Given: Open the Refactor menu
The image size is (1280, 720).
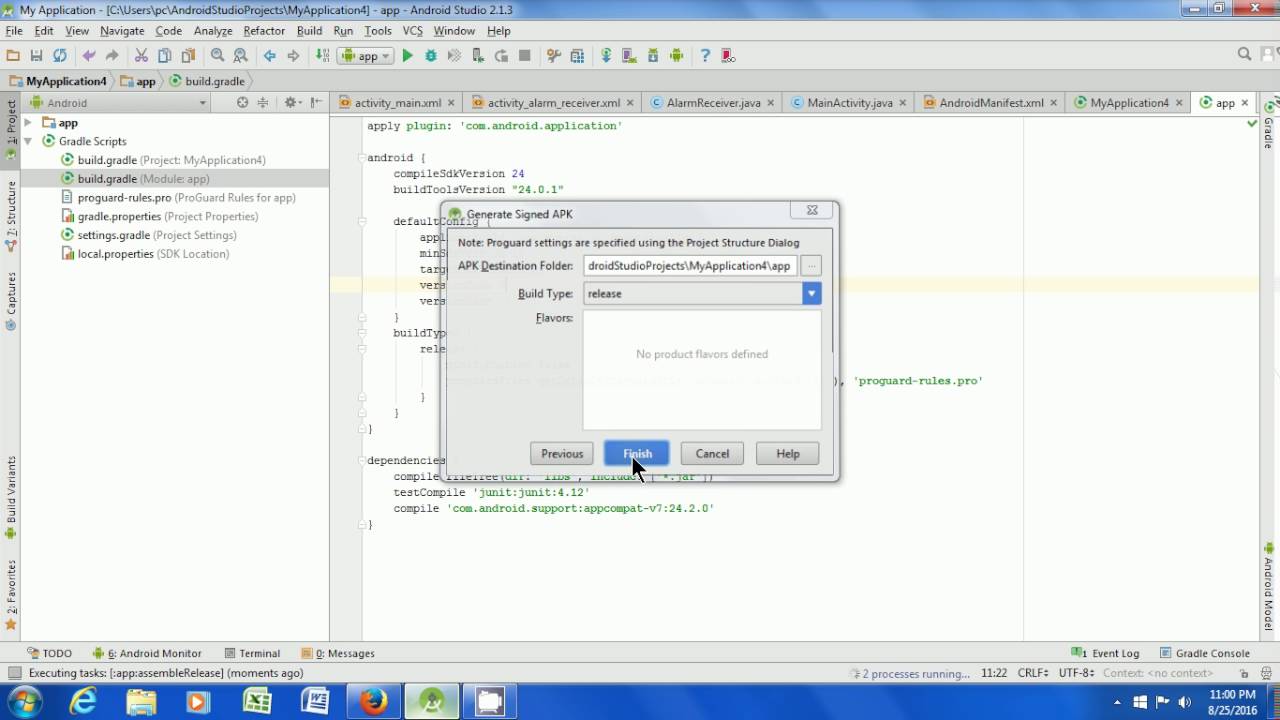Looking at the screenshot, I should pyautogui.click(x=264, y=31).
